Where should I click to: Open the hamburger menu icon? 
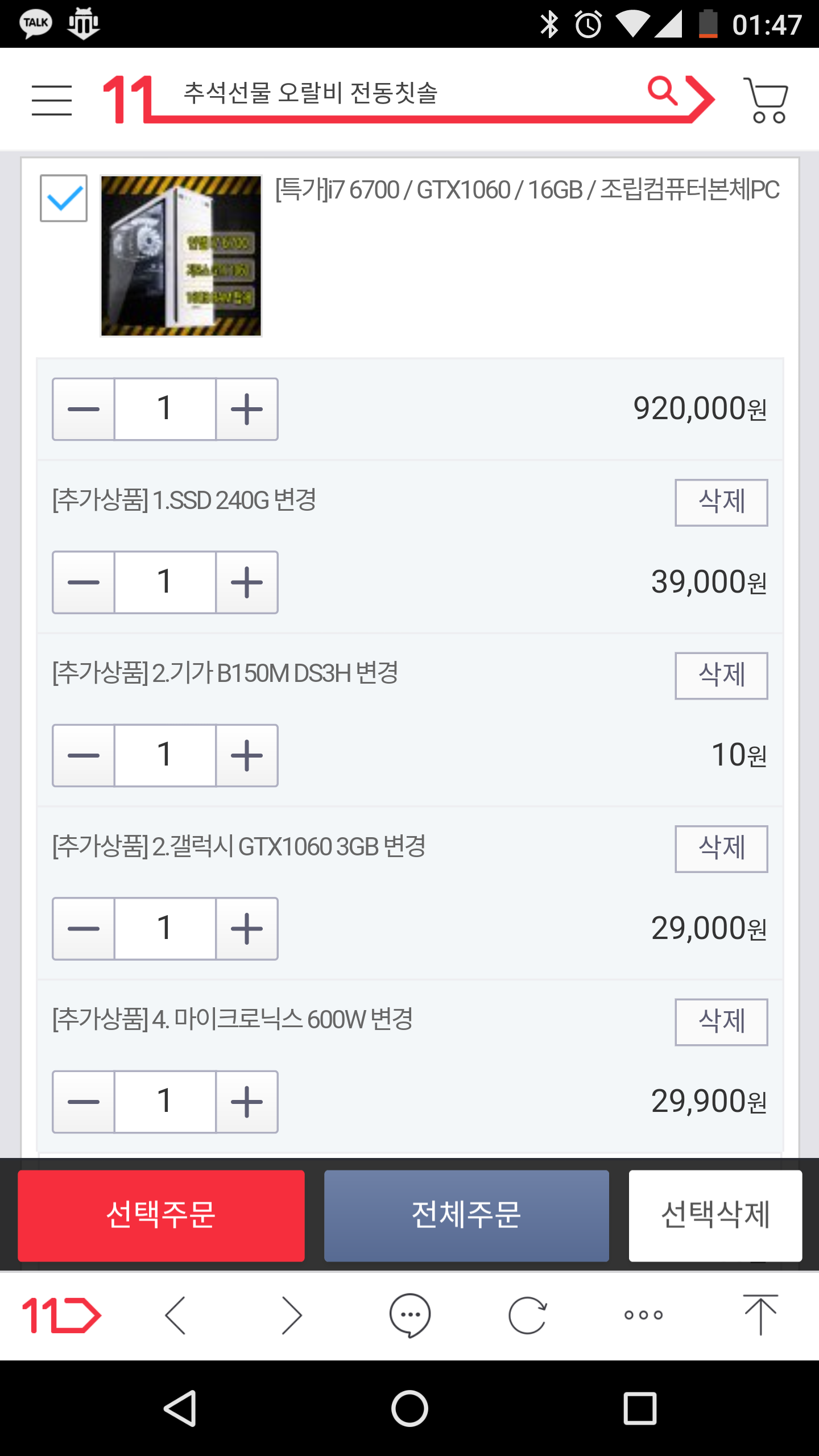[x=52, y=100]
